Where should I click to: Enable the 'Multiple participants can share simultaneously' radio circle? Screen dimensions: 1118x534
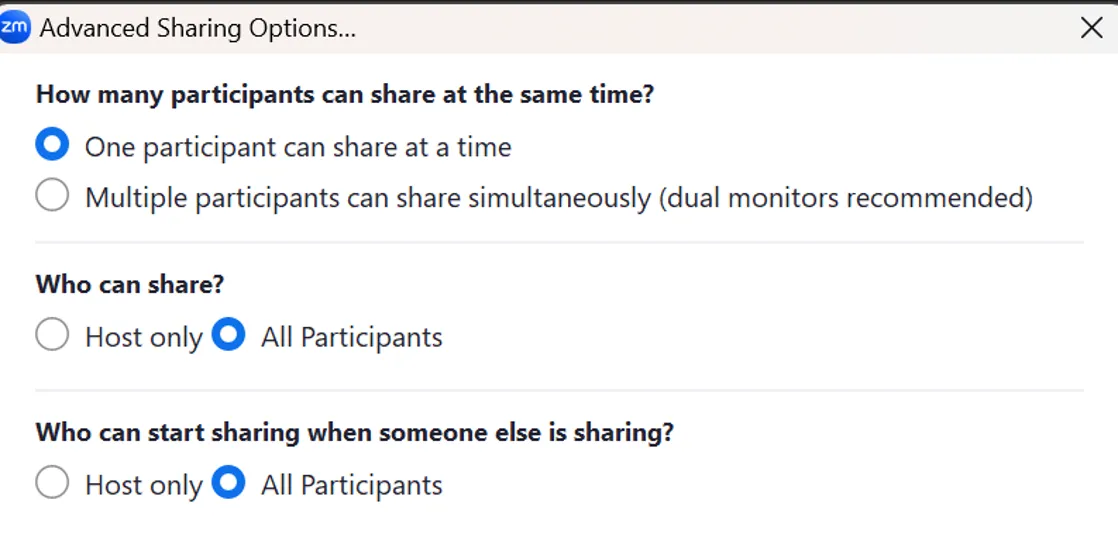pos(52,196)
